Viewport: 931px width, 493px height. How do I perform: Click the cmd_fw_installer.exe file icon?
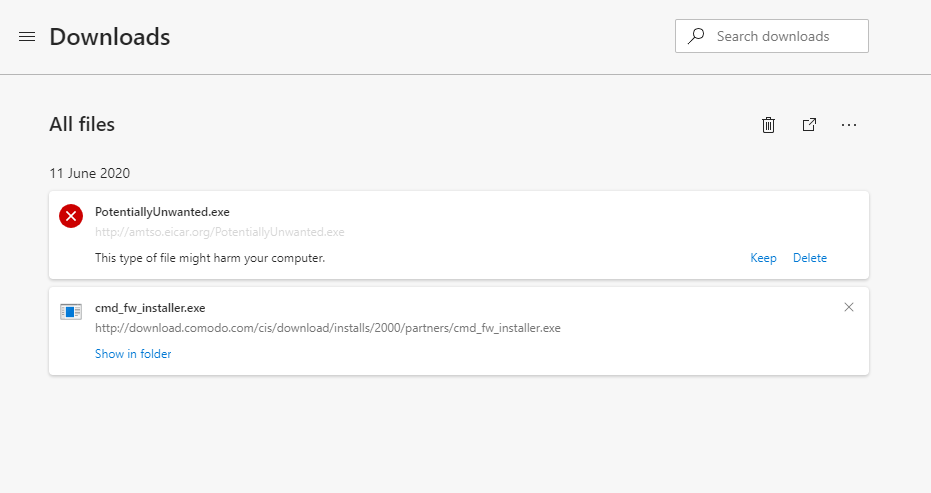point(71,311)
